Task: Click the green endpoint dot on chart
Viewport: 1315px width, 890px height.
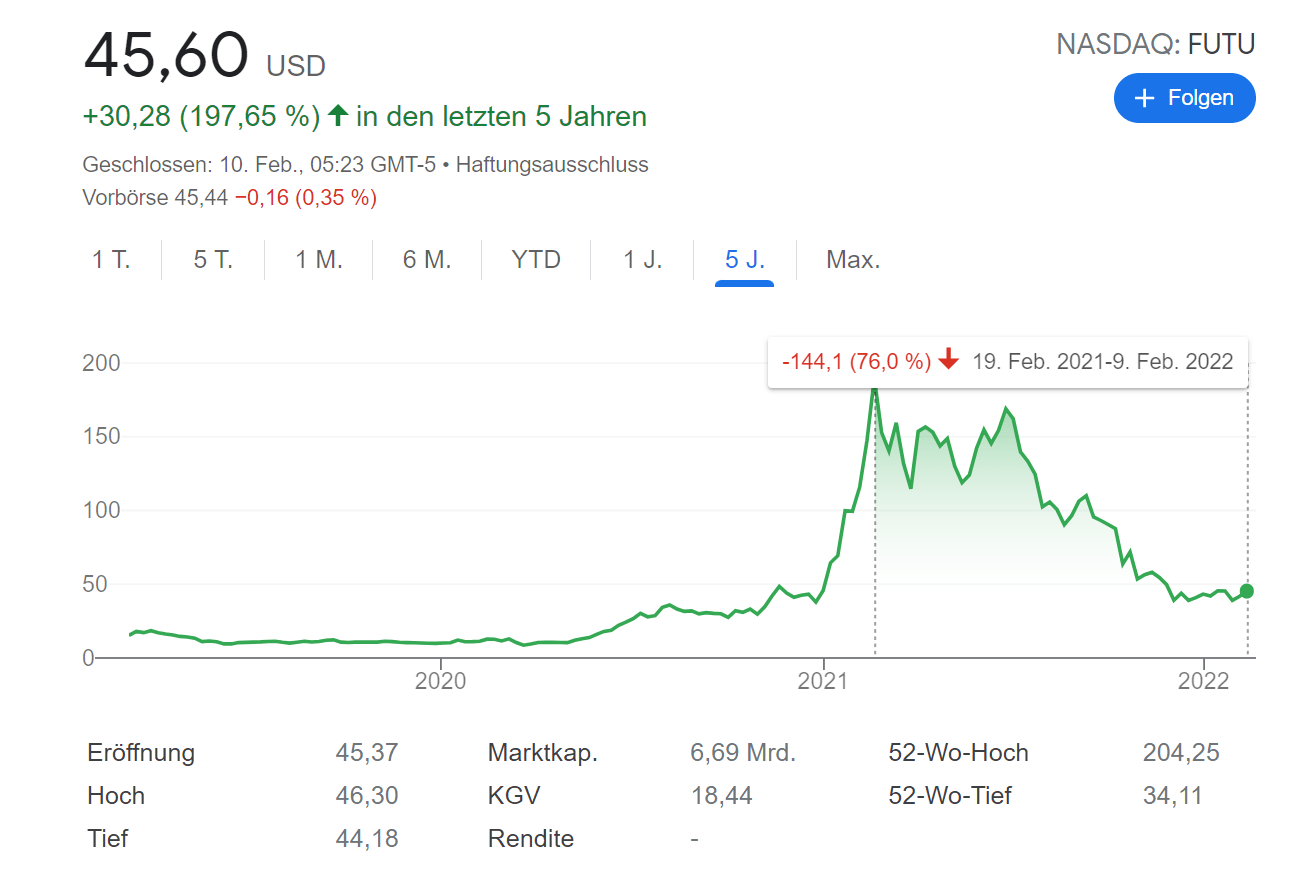Action: (1246, 591)
